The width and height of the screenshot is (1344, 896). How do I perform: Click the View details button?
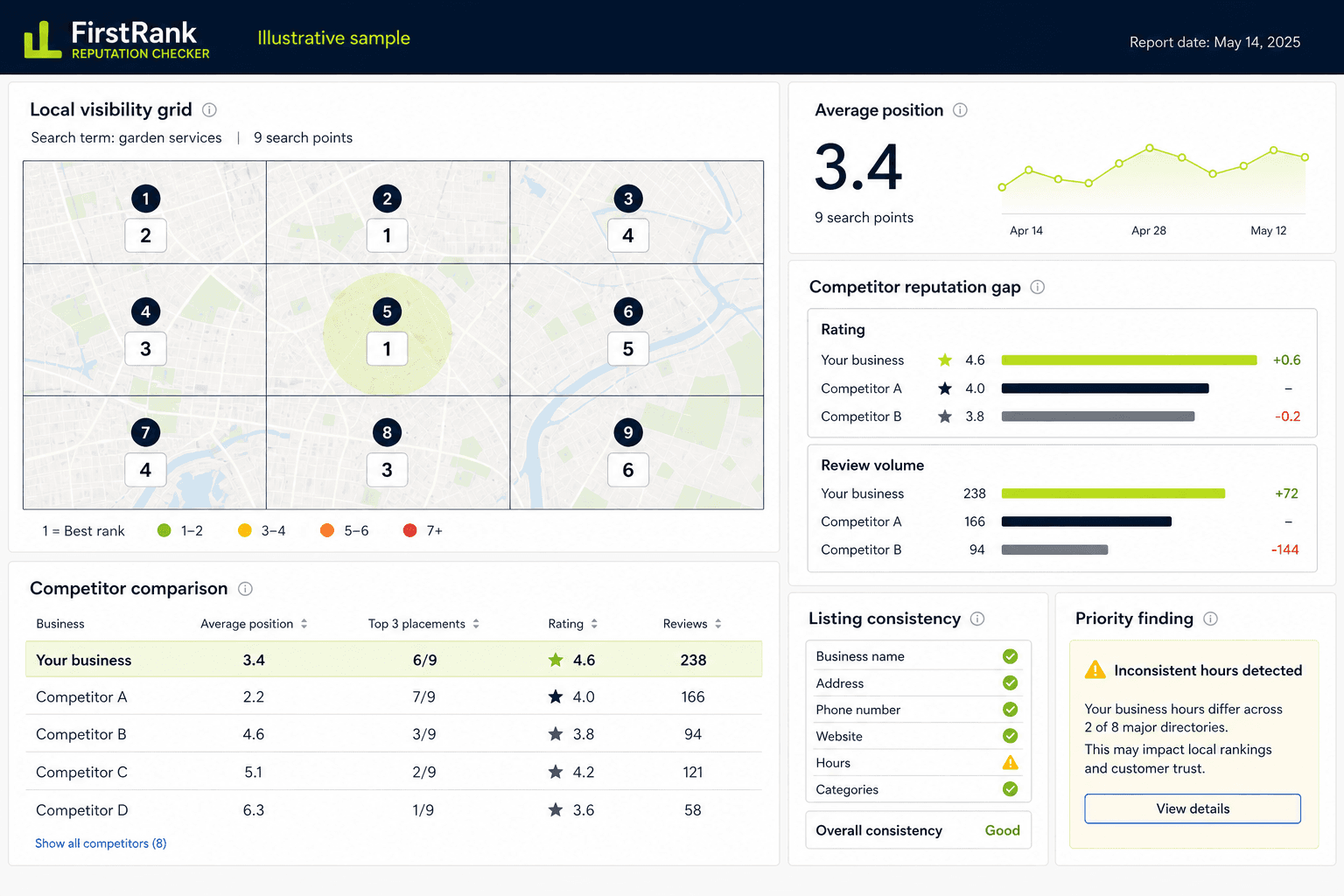[x=1193, y=808]
